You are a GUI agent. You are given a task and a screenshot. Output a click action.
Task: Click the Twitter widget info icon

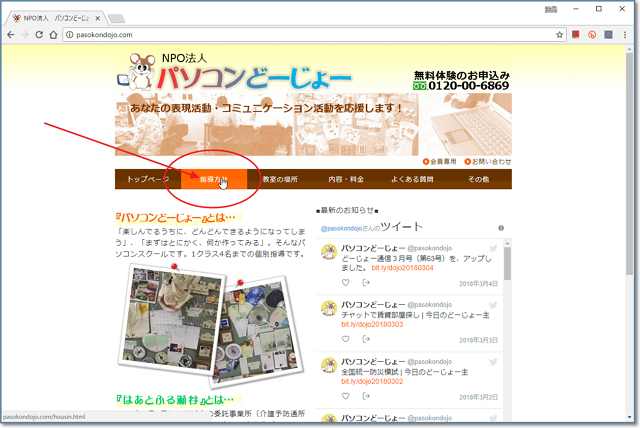point(501,228)
